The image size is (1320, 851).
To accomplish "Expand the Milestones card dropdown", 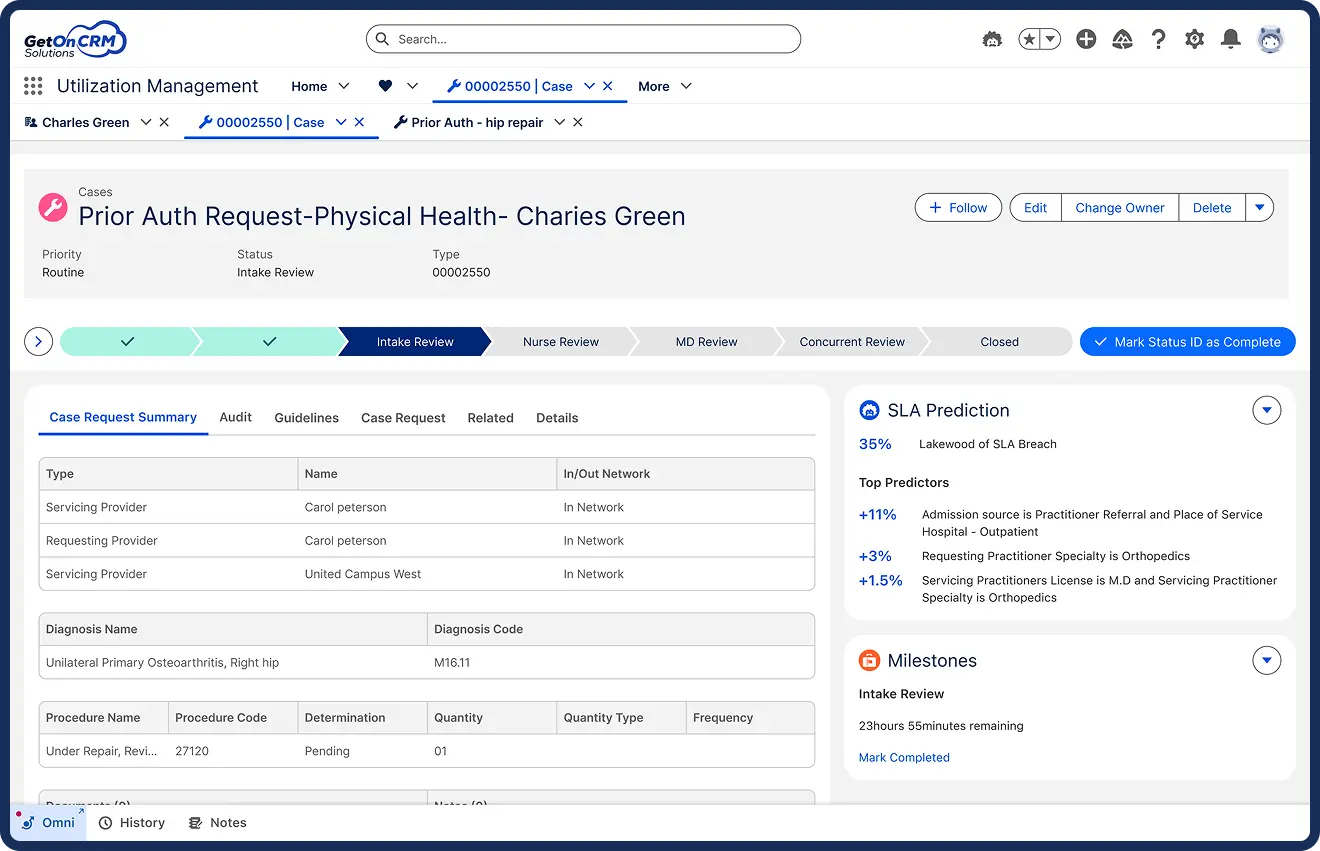I will tap(1266, 660).
